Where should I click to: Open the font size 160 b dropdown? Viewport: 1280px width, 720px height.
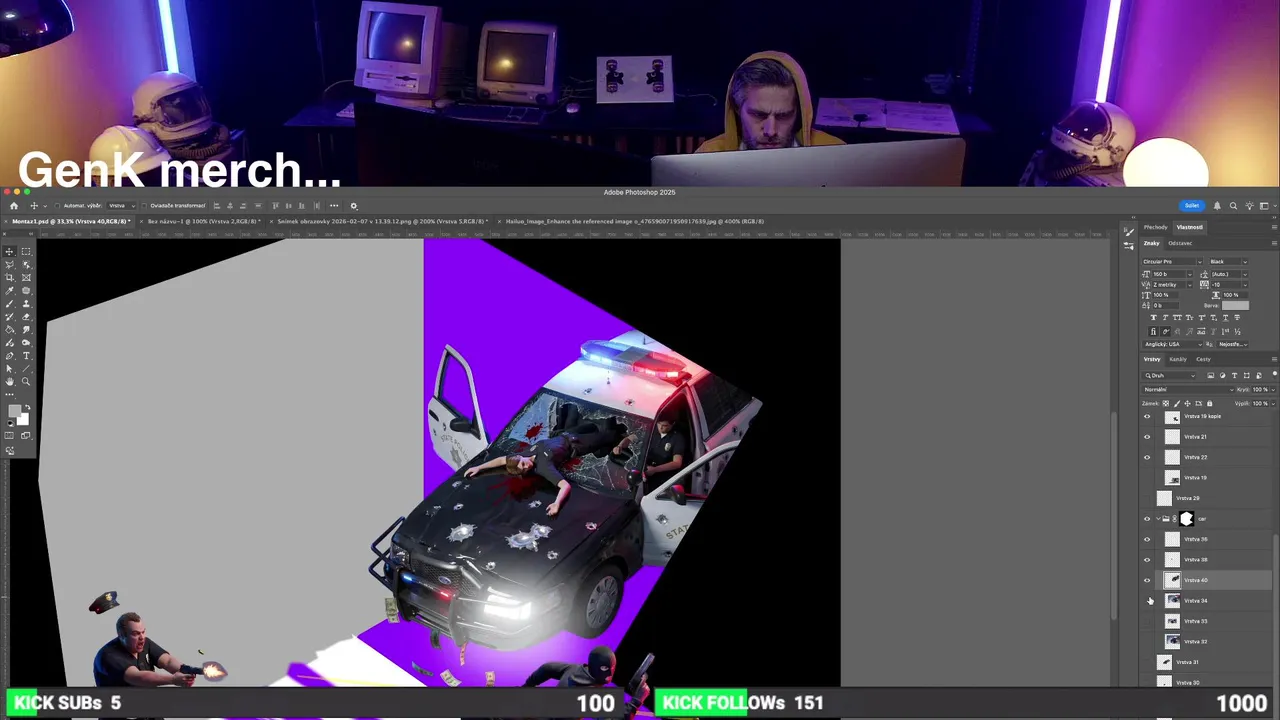point(1190,274)
